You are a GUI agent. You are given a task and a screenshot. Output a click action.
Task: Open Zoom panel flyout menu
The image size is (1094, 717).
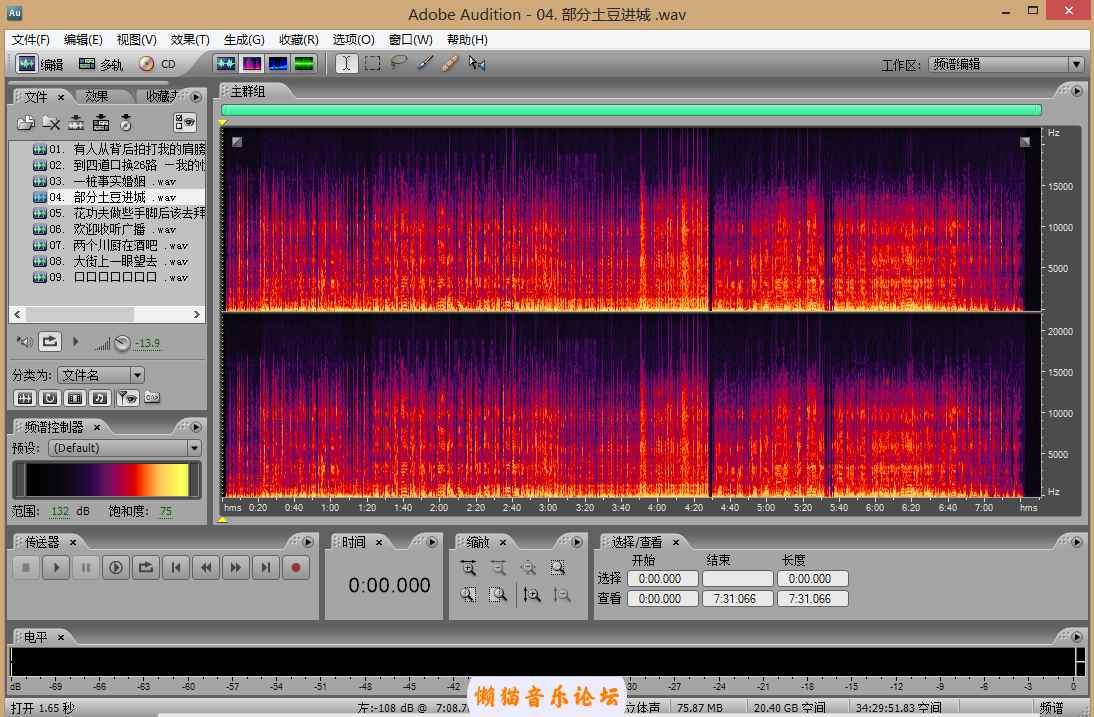pyautogui.click(x=577, y=542)
